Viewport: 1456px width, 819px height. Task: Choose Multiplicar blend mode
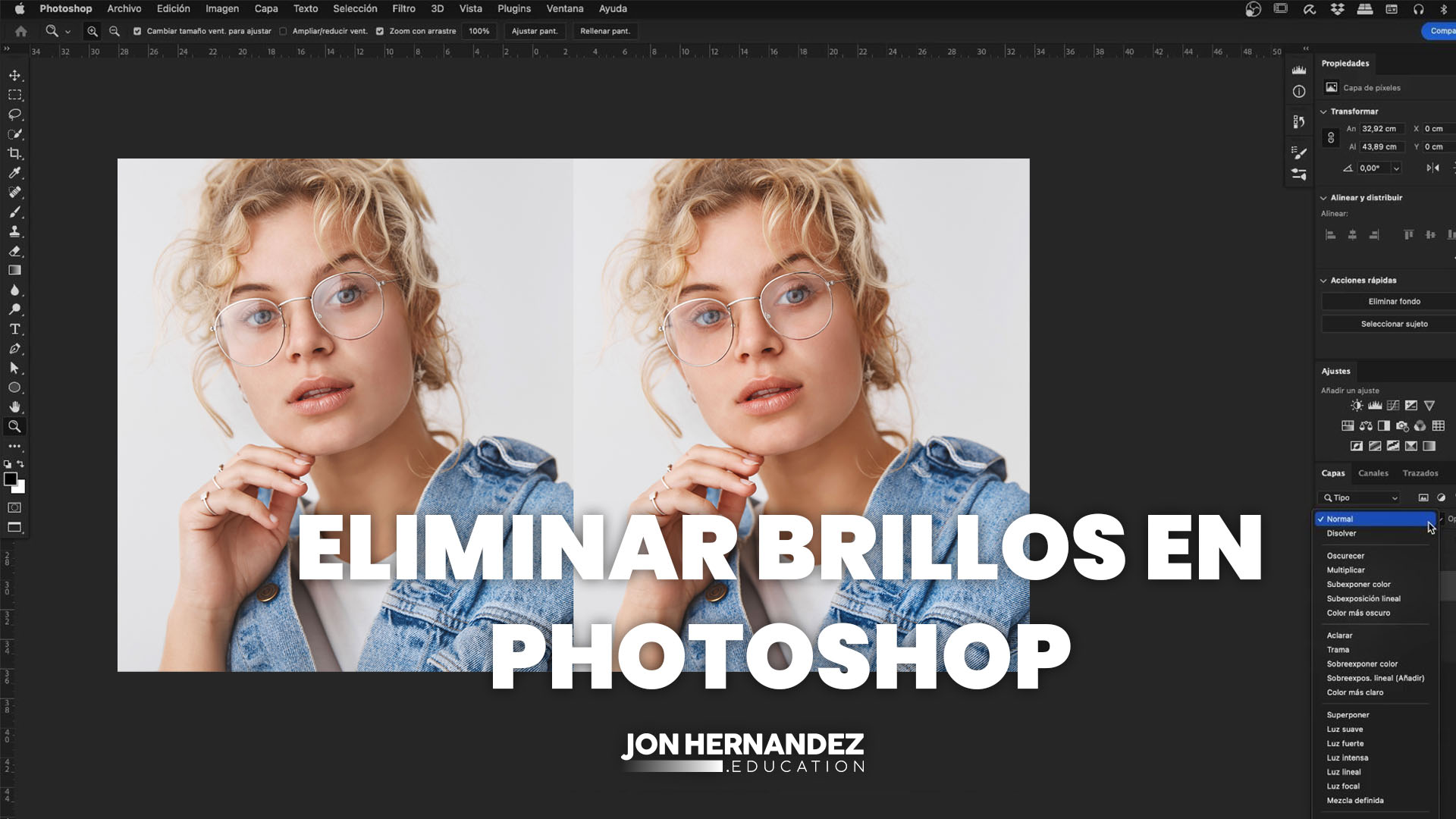(x=1345, y=570)
